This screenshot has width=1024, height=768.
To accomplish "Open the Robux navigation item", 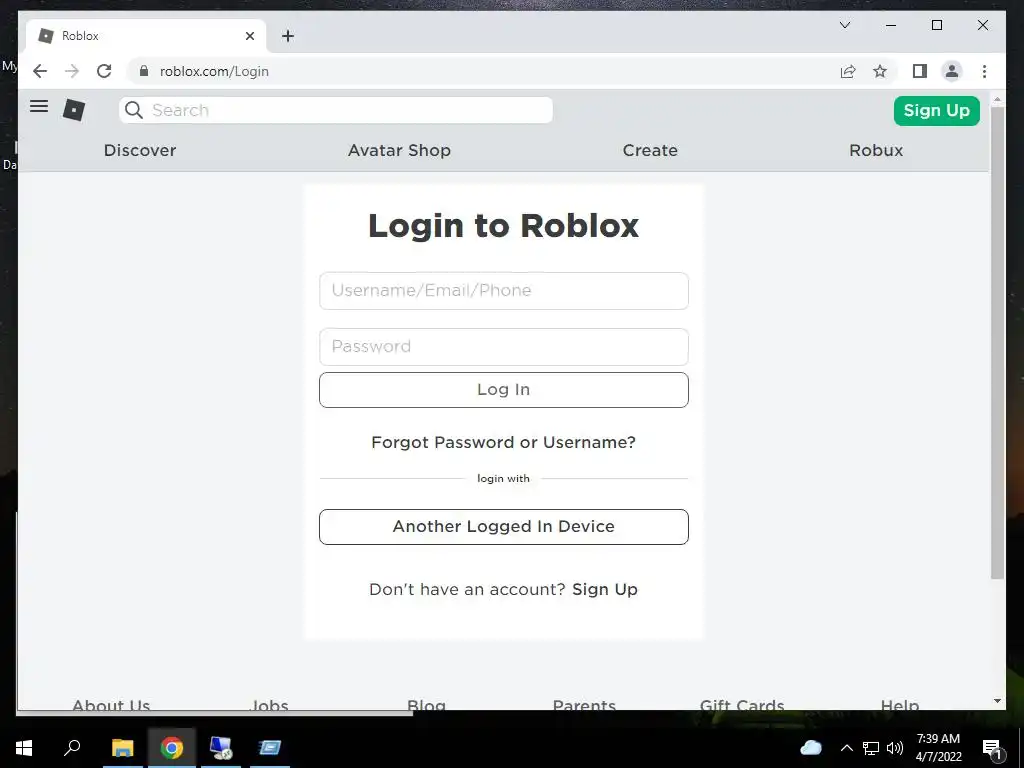I will click(876, 150).
